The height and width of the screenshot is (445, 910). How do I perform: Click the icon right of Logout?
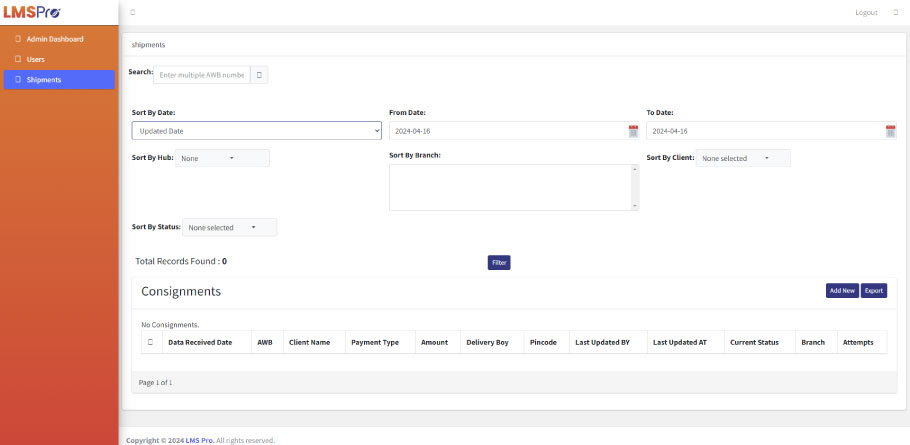tap(895, 12)
